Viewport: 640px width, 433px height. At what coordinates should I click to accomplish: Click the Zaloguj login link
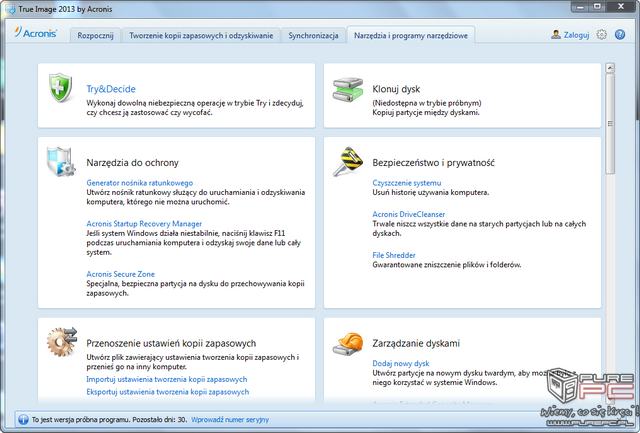tap(576, 35)
